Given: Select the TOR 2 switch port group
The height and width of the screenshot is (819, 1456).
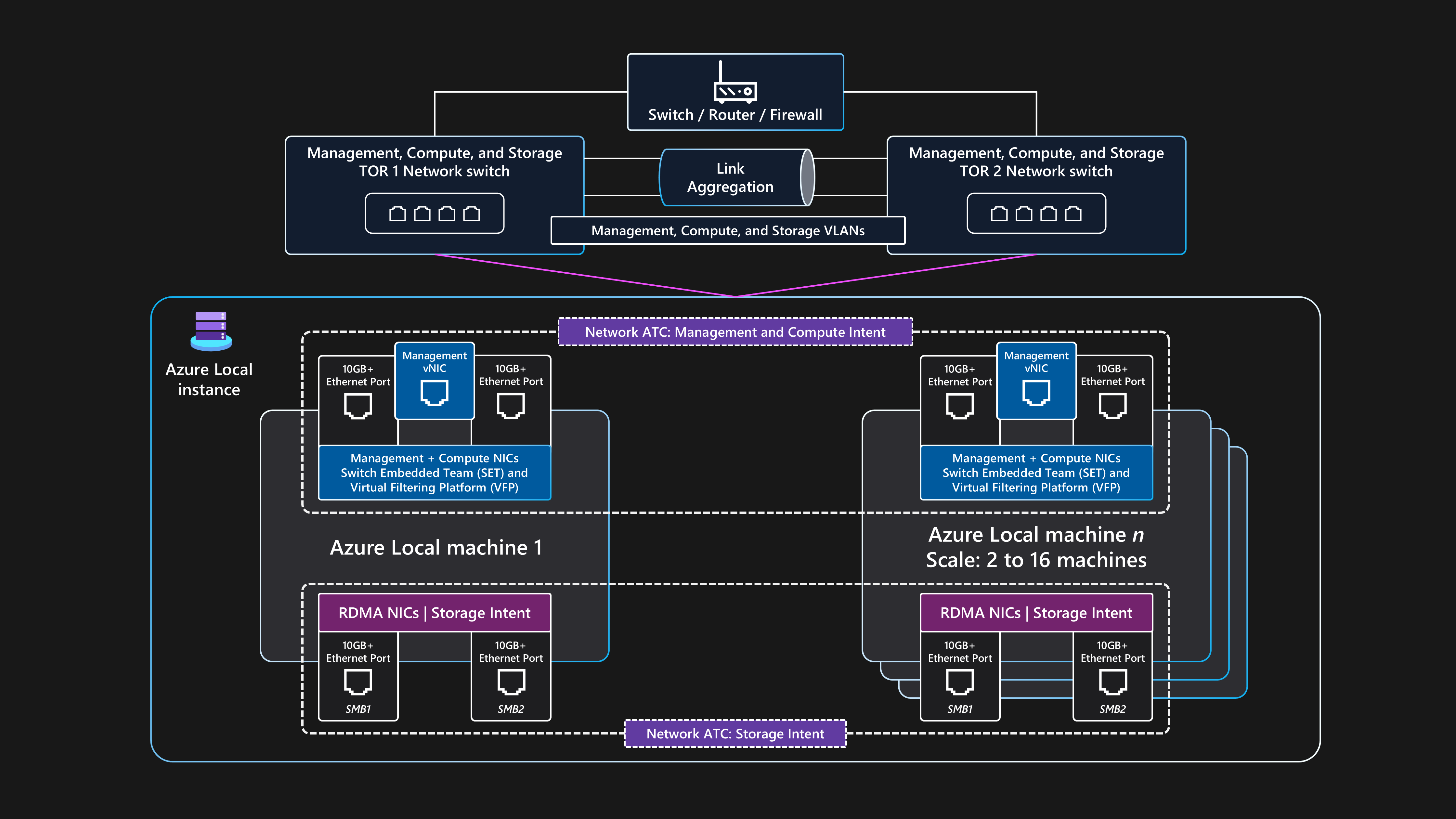Looking at the screenshot, I should click(x=1036, y=213).
